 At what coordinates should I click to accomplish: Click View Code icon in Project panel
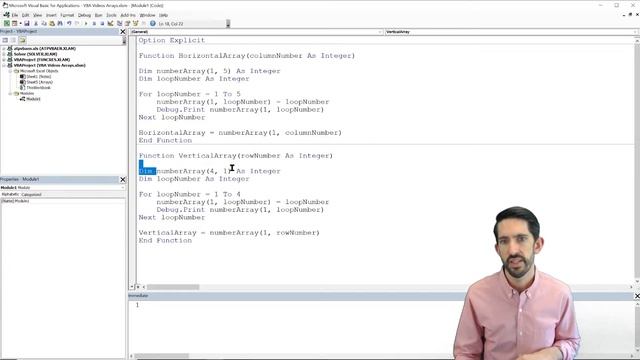5,40
